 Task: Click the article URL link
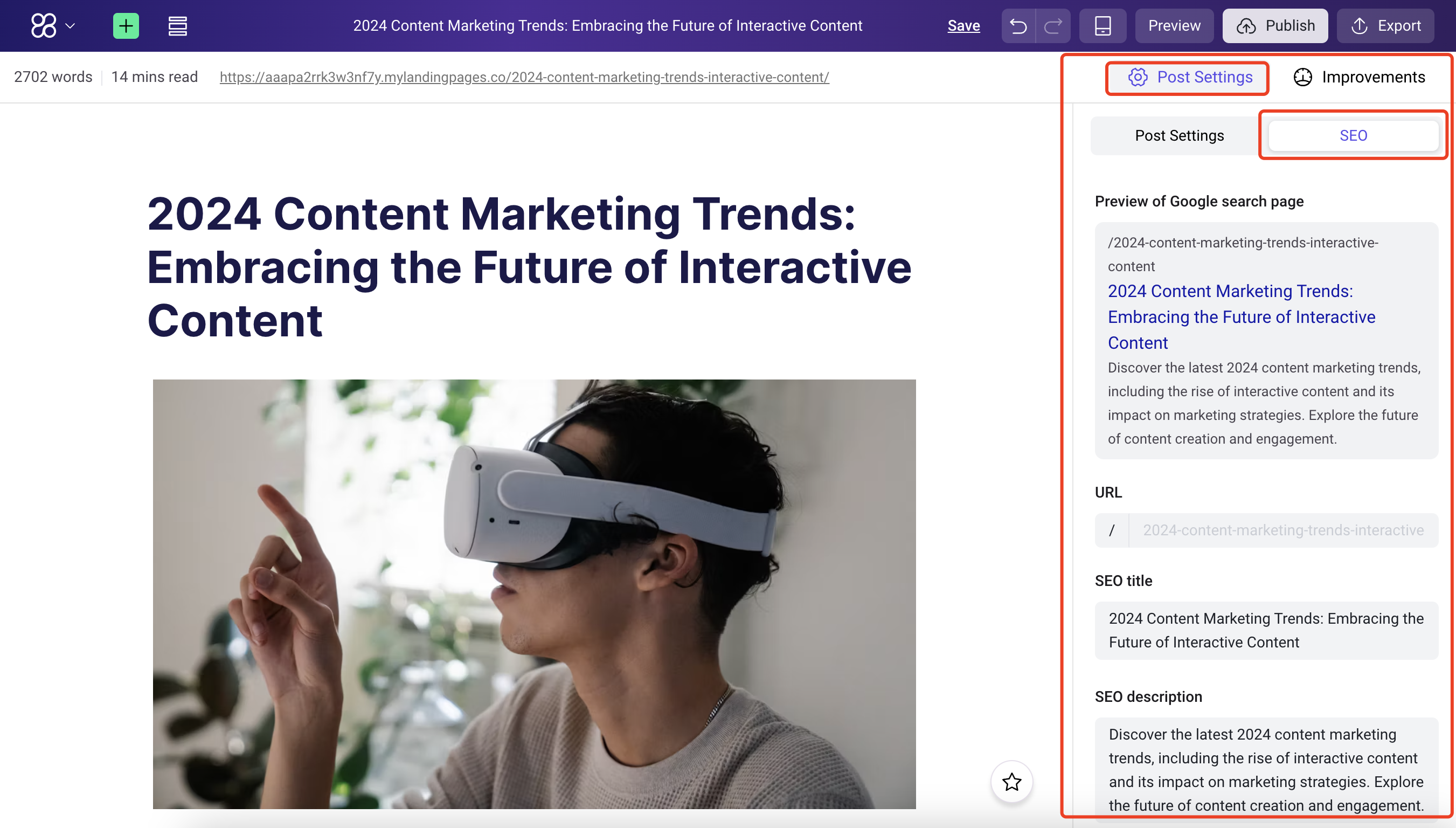[x=525, y=77]
